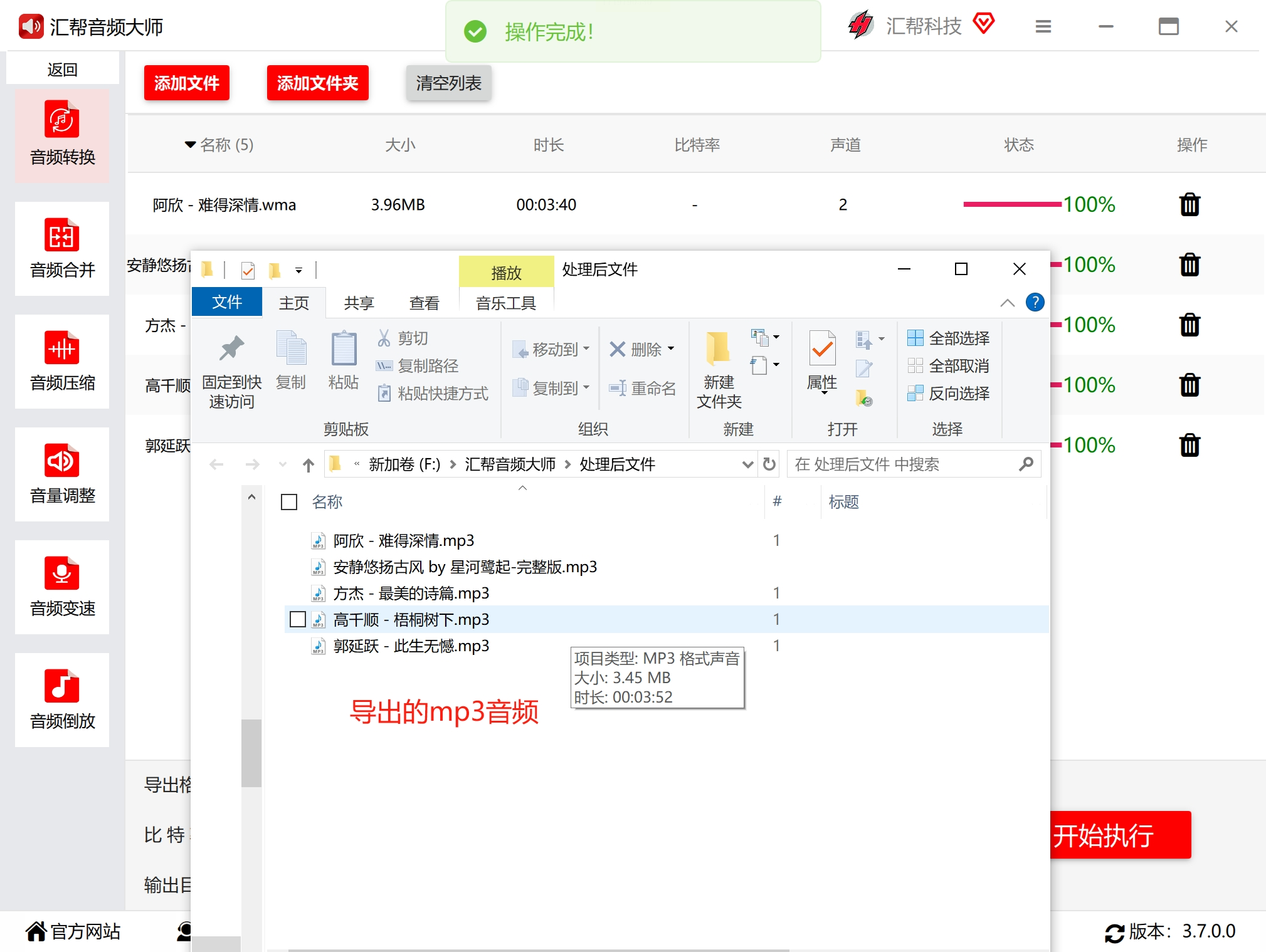Open the 音乐工具 ribbon tab
The height and width of the screenshot is (952, 1266).
[x=506, y=303]
